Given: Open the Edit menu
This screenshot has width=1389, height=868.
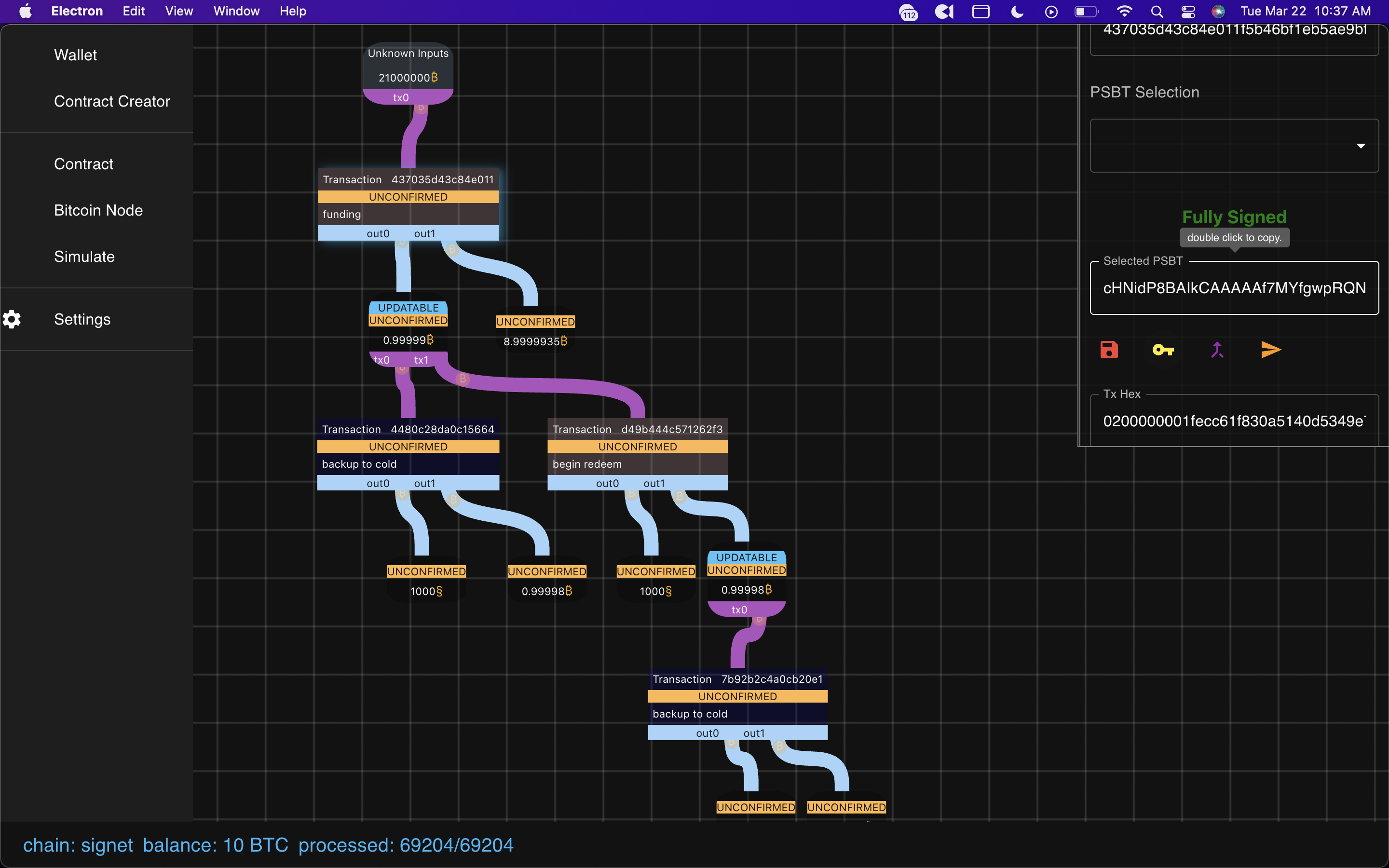Looking at the screenshot, I should [x=134, y=11].
